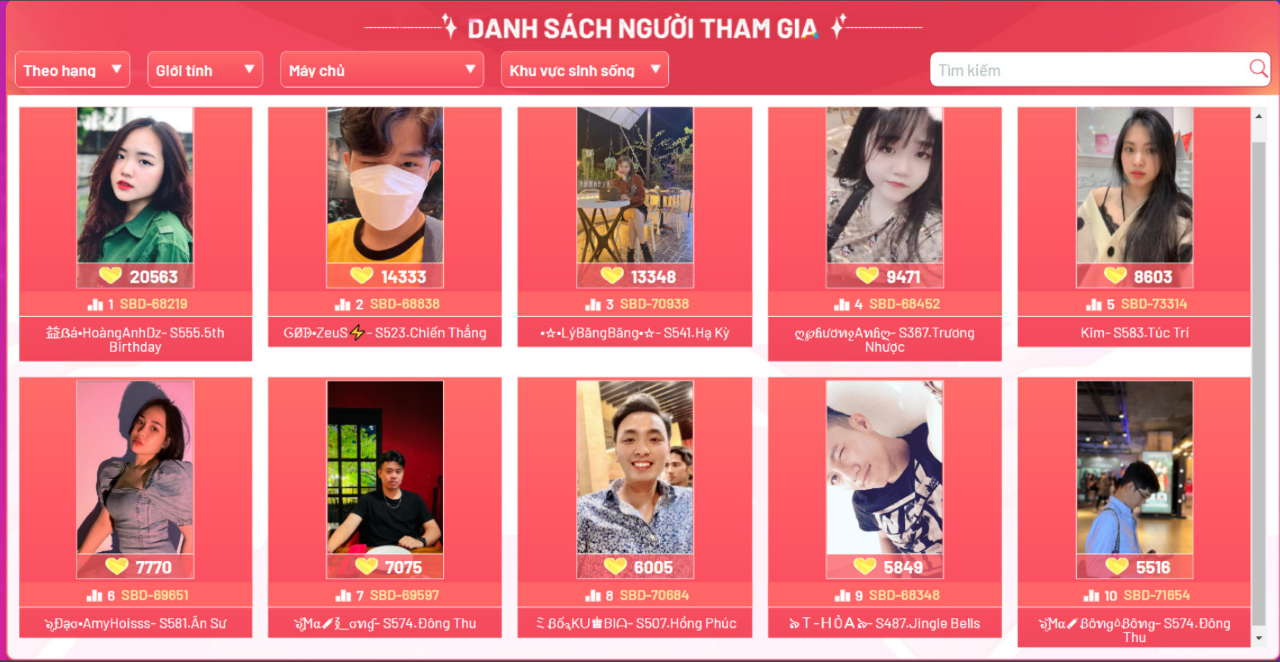
Task: Click heart vote icon showing 20563
Action: click(x=111, y=276)
